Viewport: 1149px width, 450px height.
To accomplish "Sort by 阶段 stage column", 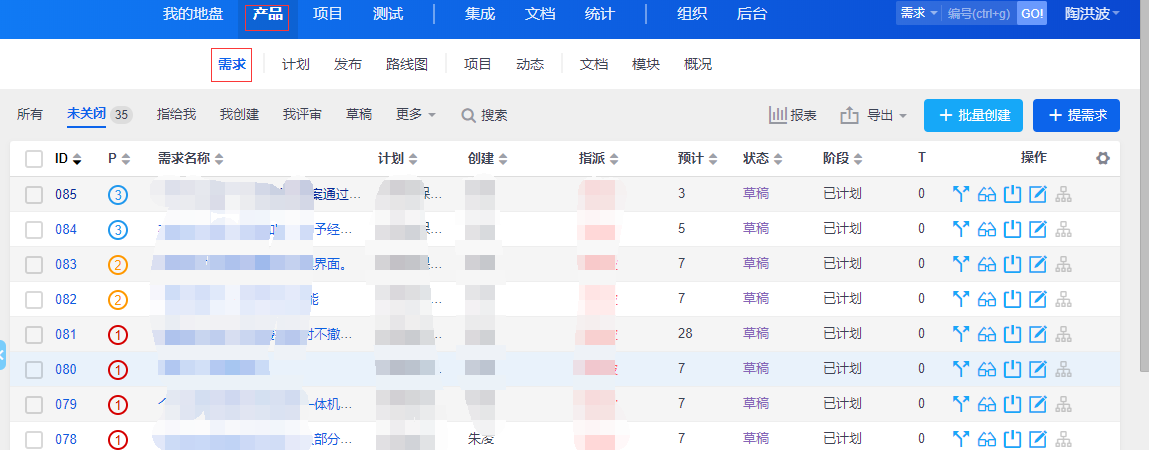I will (x=843, y=158).
